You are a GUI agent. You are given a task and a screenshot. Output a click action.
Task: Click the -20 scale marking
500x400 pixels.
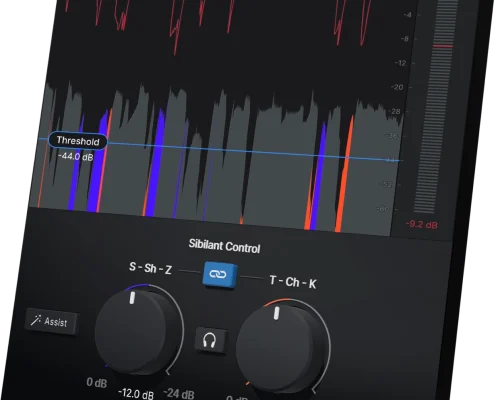(x=397, y=87)
